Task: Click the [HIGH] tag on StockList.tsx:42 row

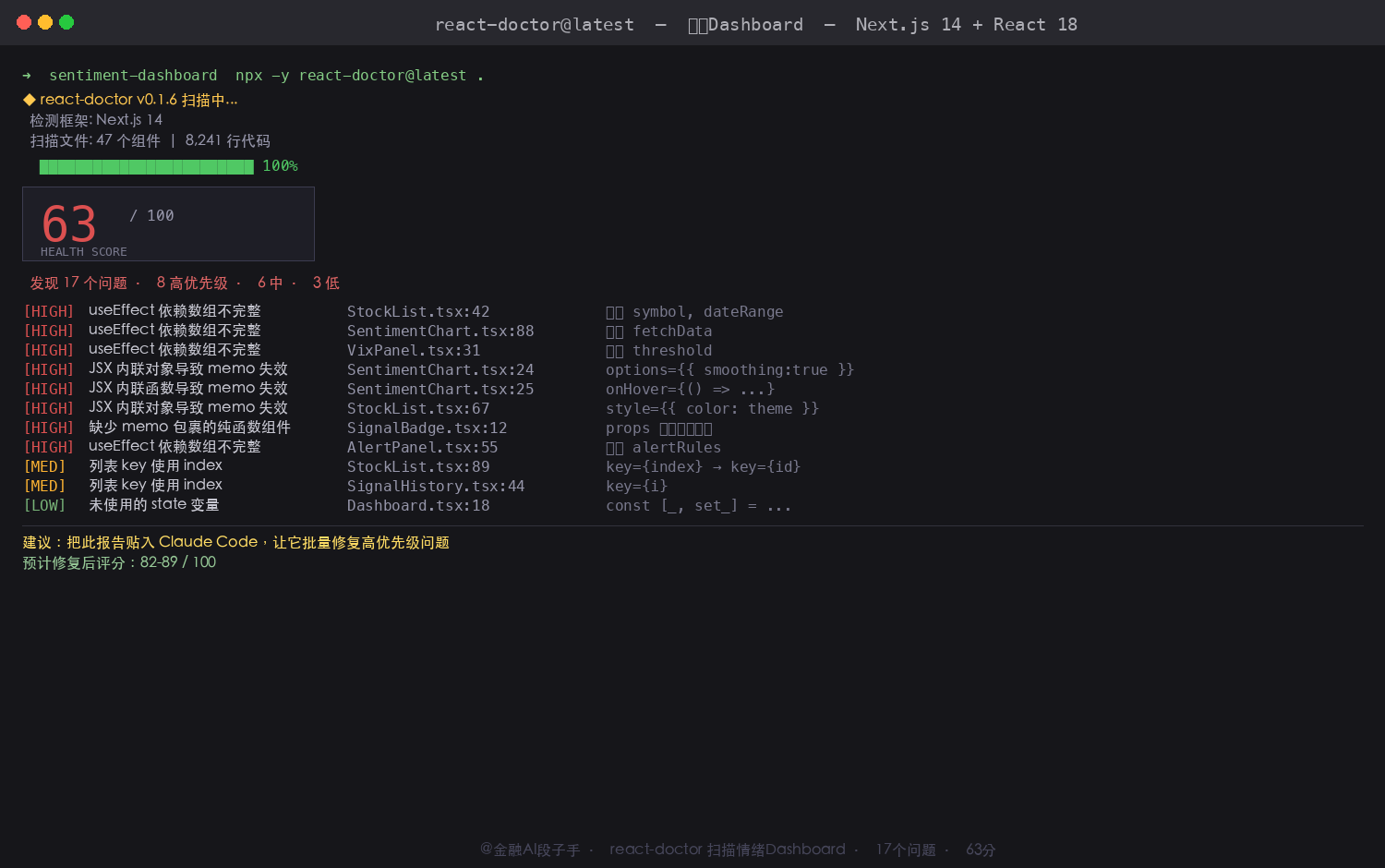Action: click(49, 312)
